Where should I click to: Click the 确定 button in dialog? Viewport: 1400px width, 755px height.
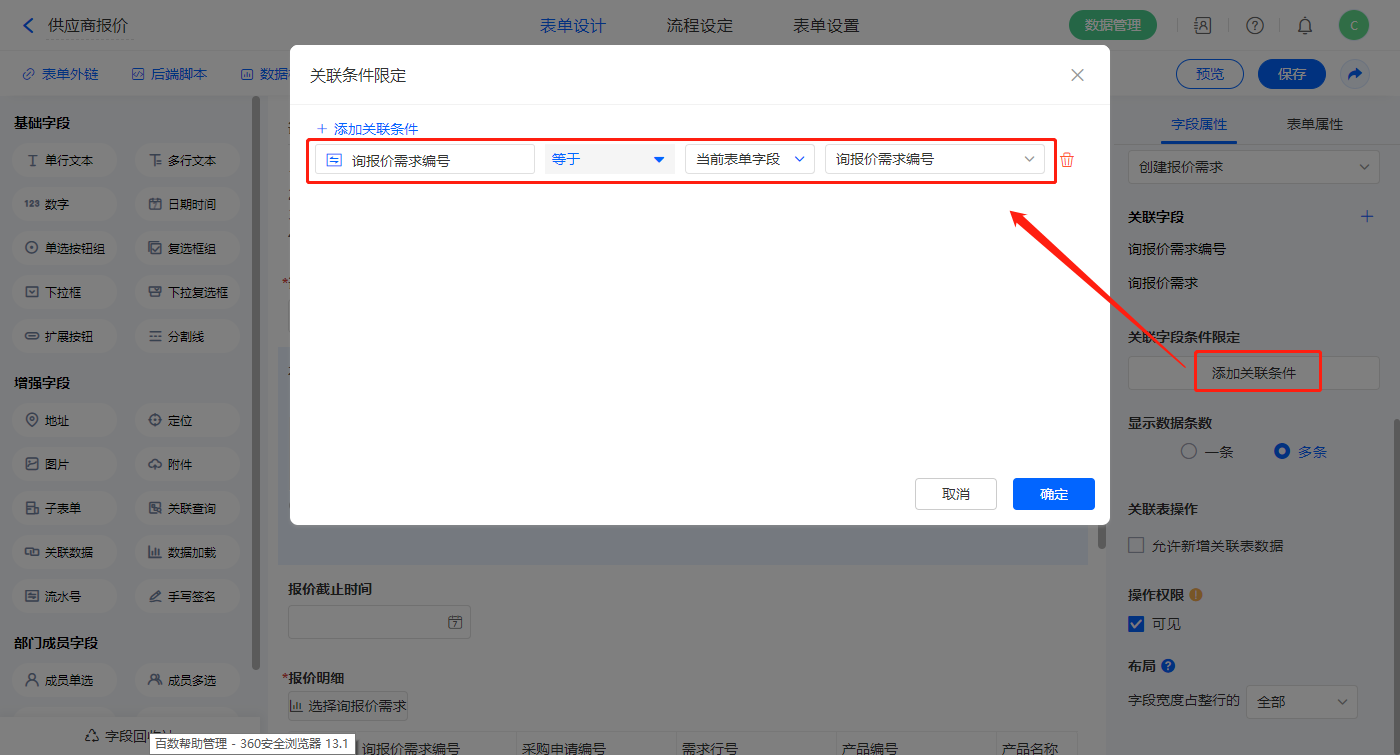(1053, 494)
